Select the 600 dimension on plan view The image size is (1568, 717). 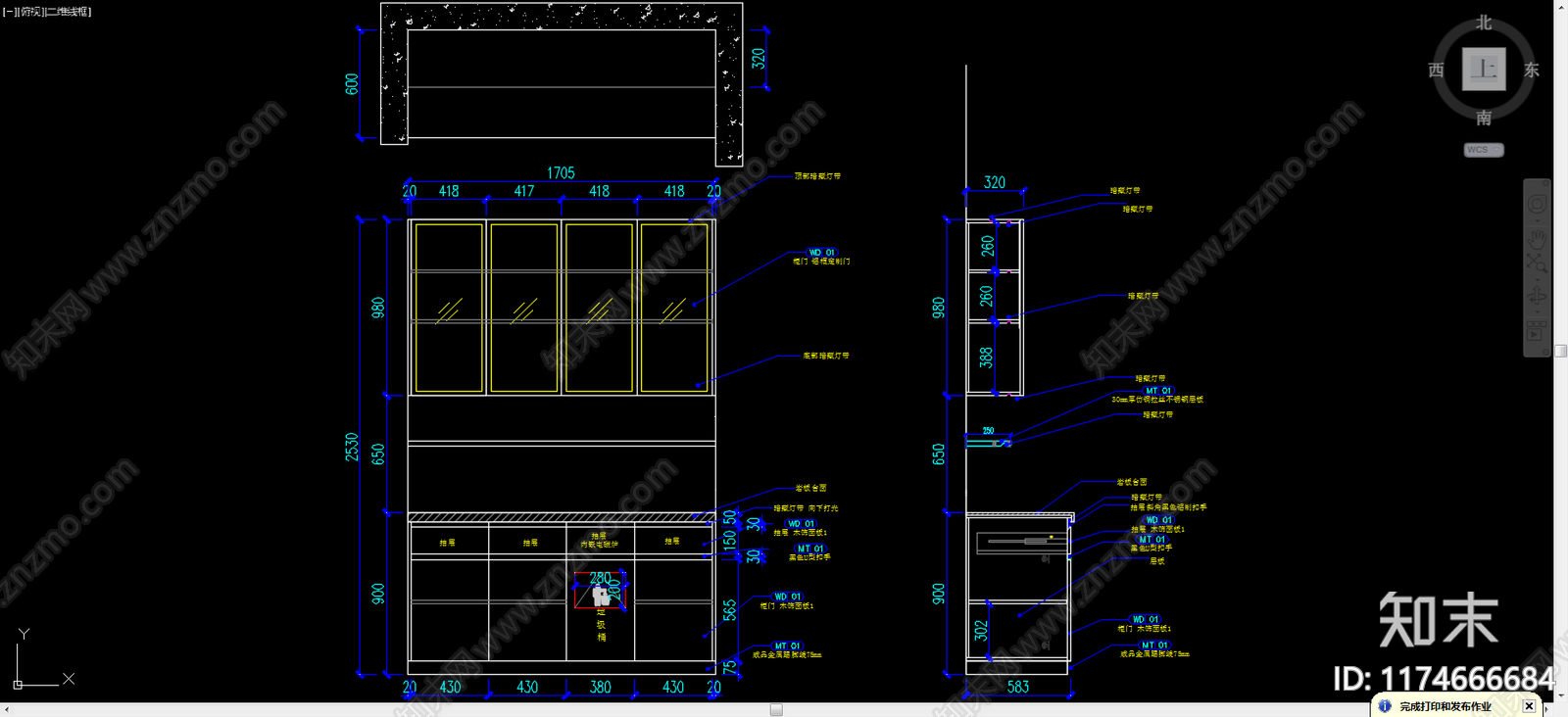[352, 84]
